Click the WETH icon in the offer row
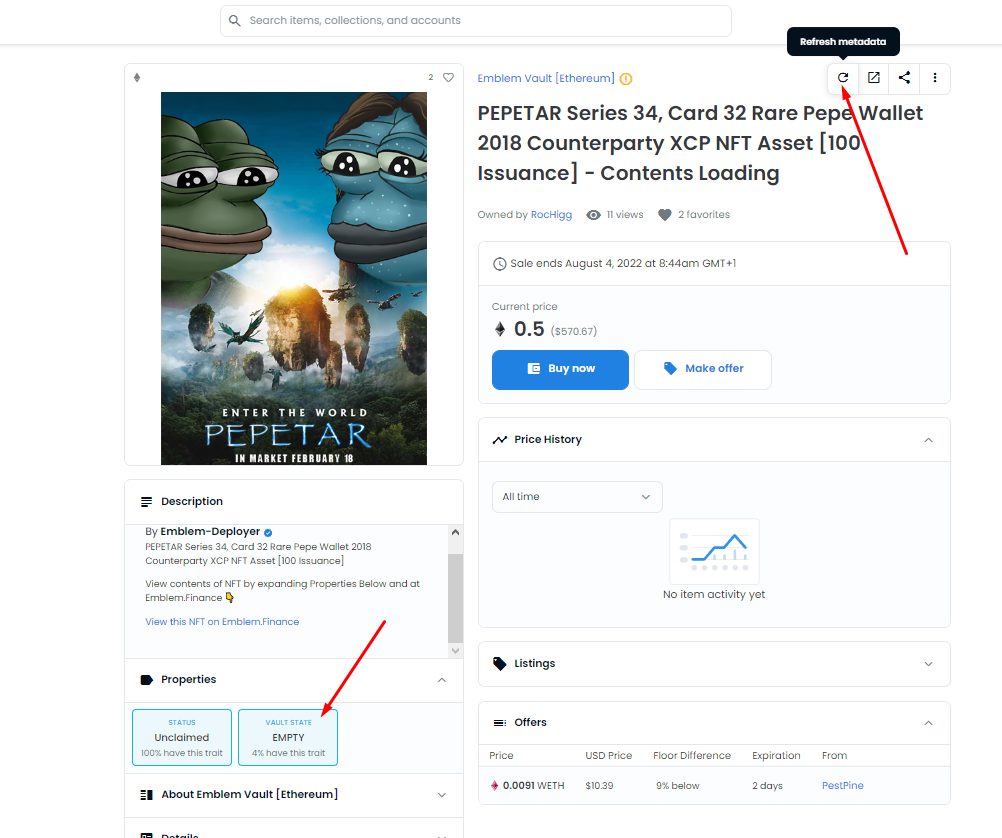Image resolution: width=1002 pixels, height=838 pixels. pyautogui.click(x=494, y=786)
